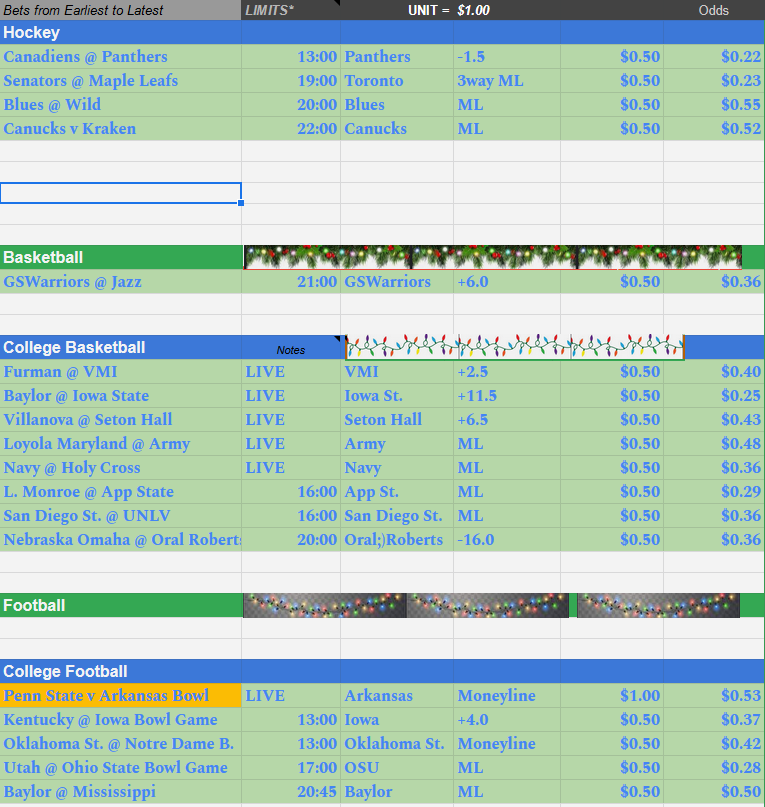The image size is (765, 807).
Task: Select the -16.0 spread cell
Action: click(507, 539)
